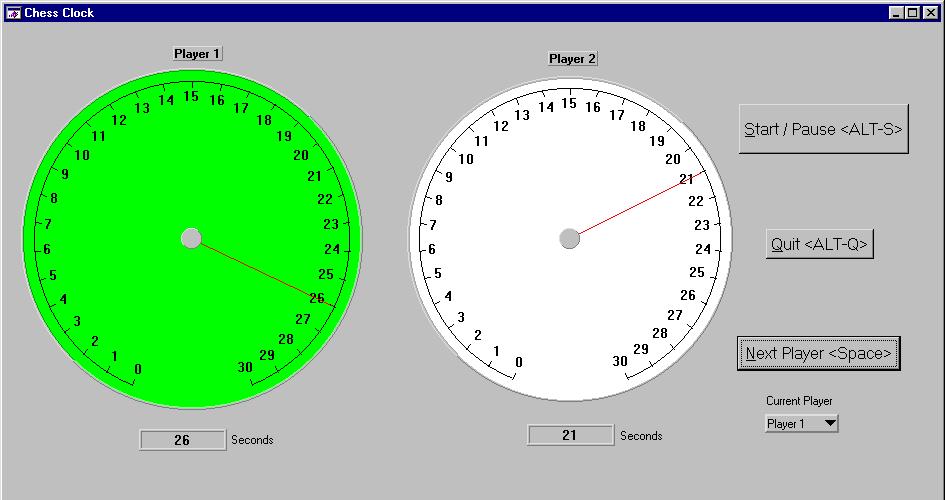The image size is (945, 500).
Task: Switch turns with Next Player button
Action: [819, 354]
